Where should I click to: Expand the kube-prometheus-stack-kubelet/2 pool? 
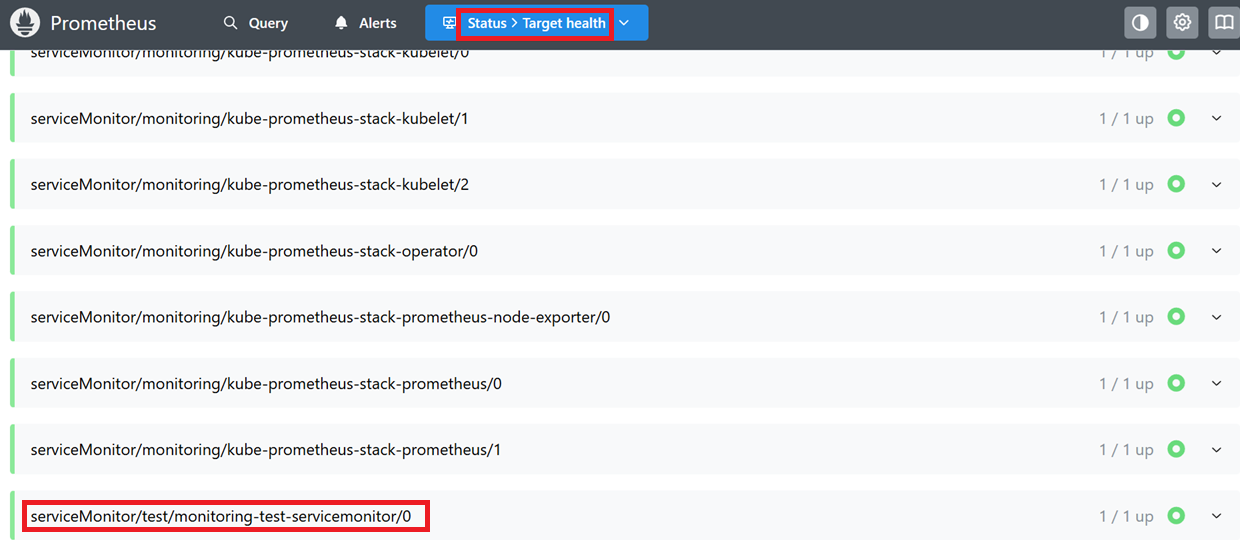1217,184
